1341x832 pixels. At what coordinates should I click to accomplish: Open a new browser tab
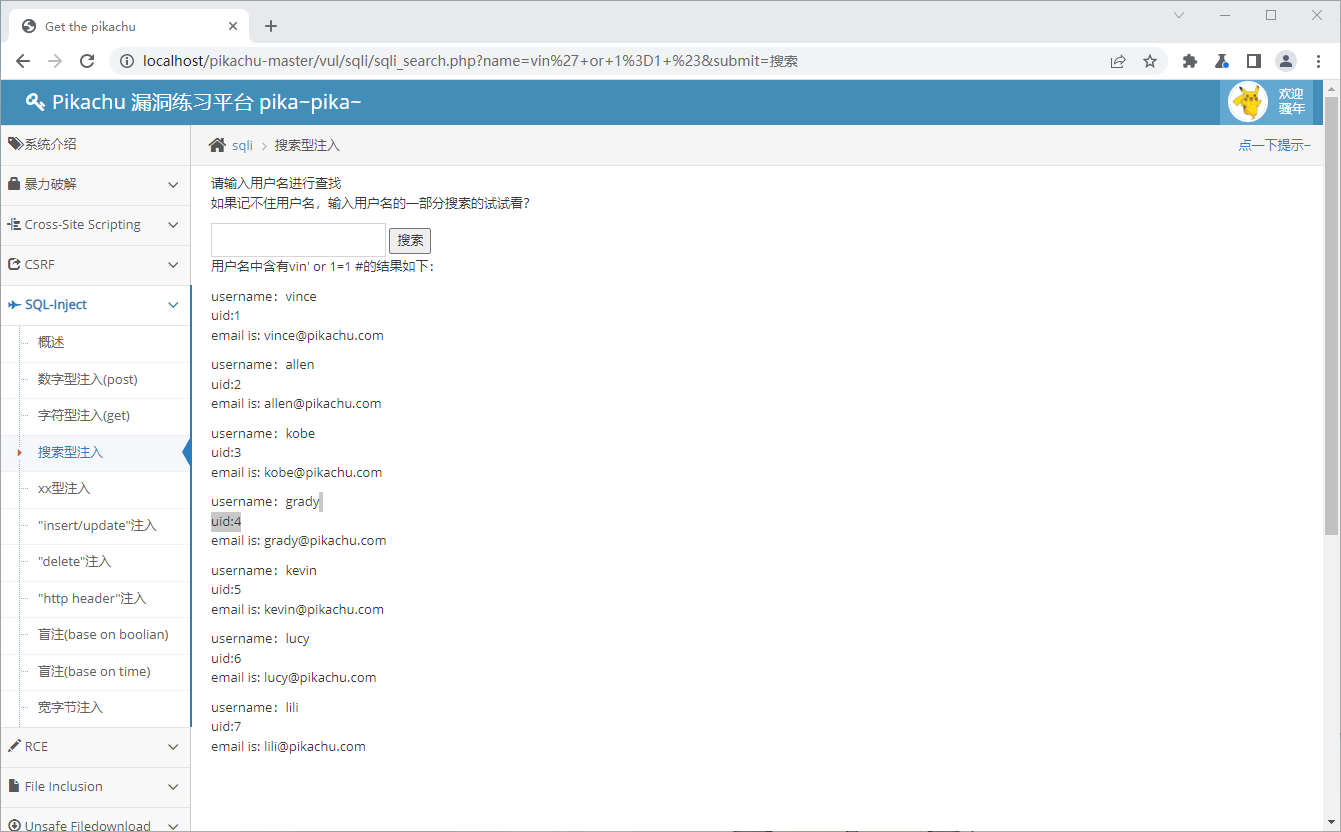point(271,26)
